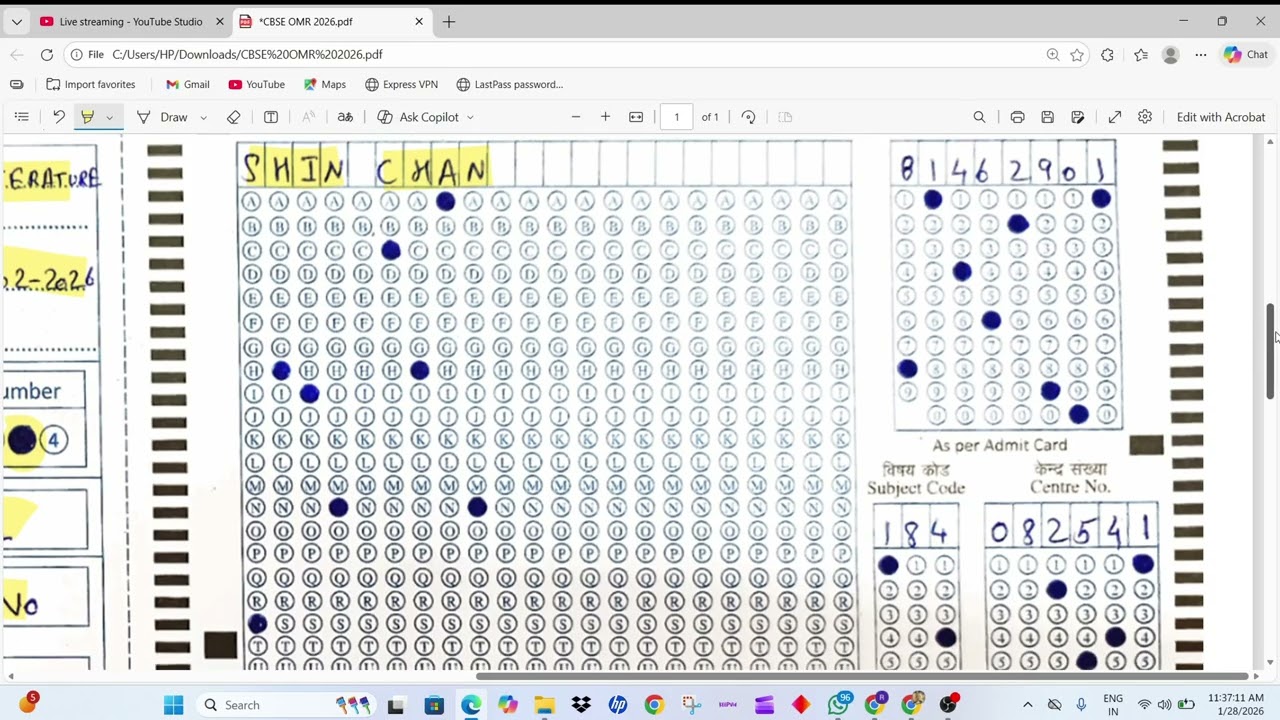Zoom out using the minus icon
The width and height of the screenshot is (1280, 720).
[x=575, y=117]
